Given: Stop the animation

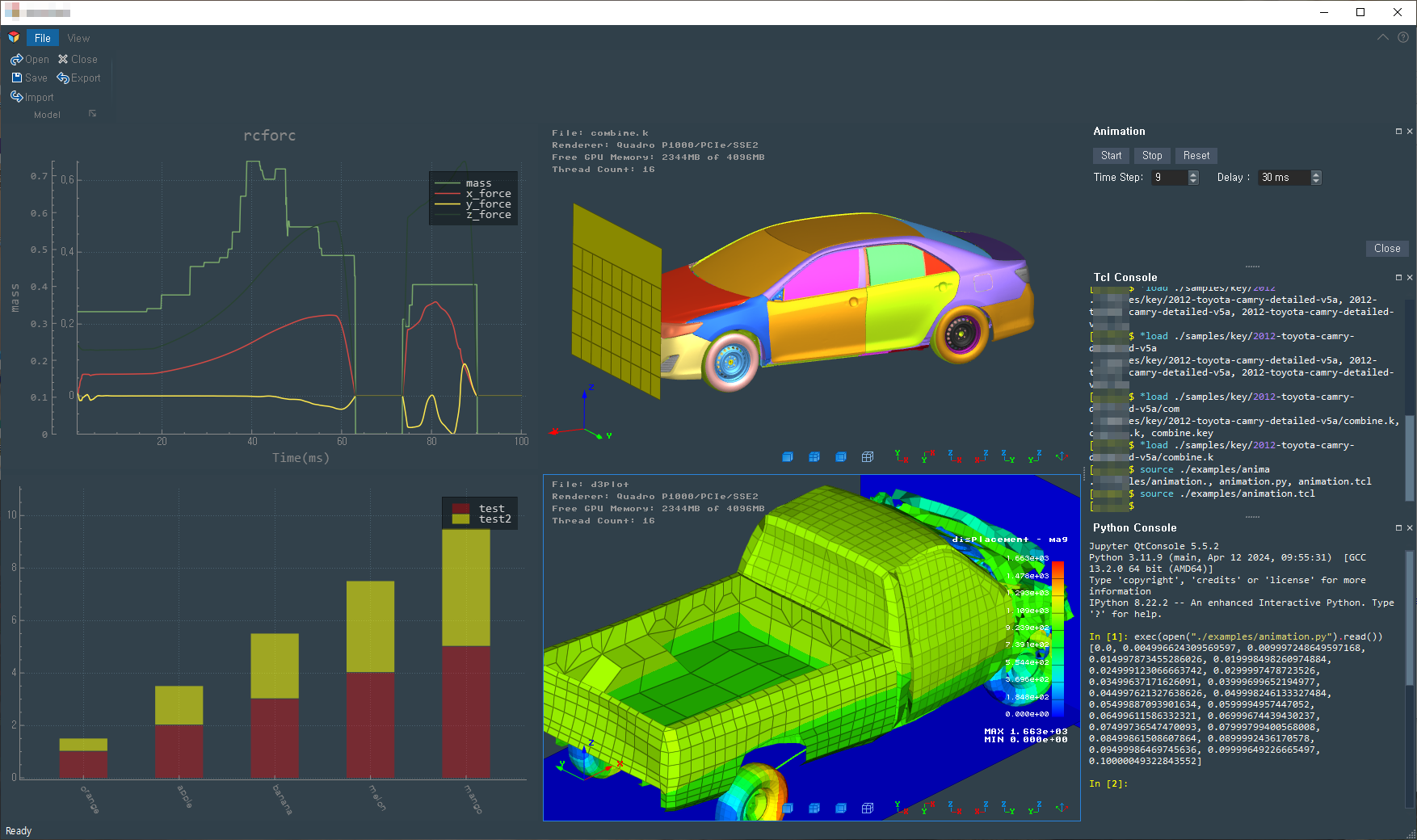Looking at the screenshot, I should point(1152,156).
